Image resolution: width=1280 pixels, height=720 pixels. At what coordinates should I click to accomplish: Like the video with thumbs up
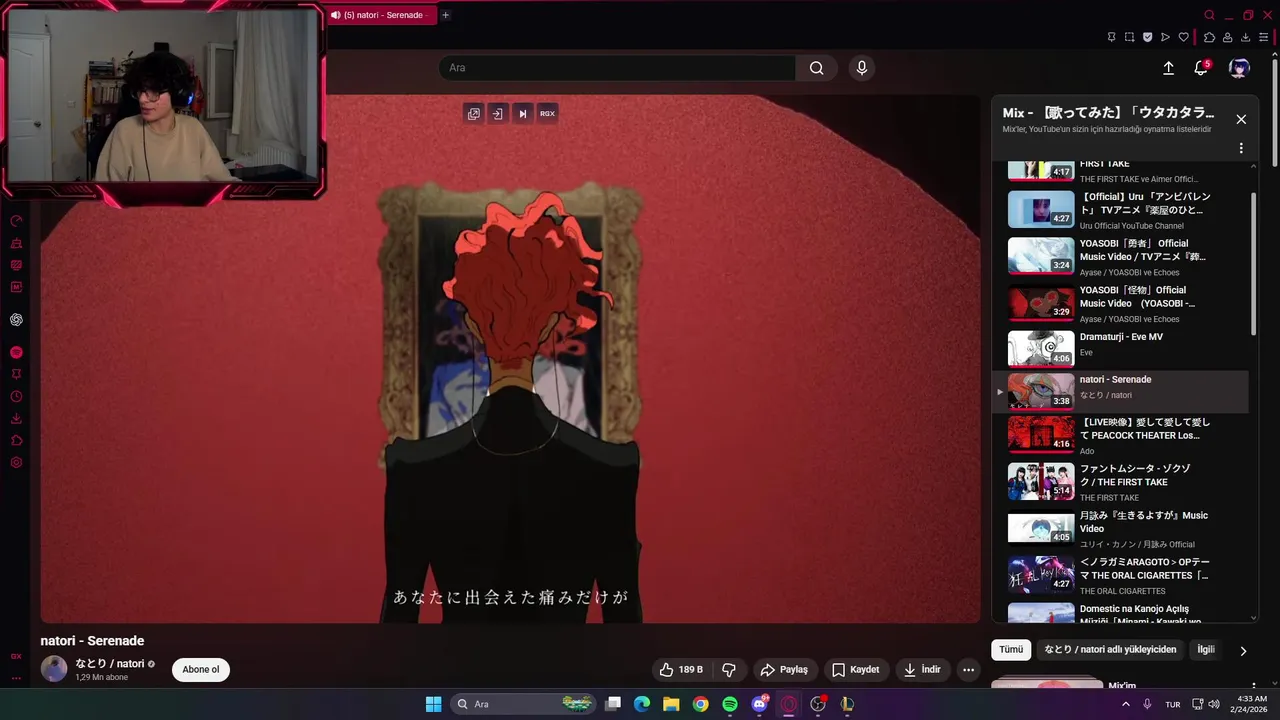click(680, 670)
